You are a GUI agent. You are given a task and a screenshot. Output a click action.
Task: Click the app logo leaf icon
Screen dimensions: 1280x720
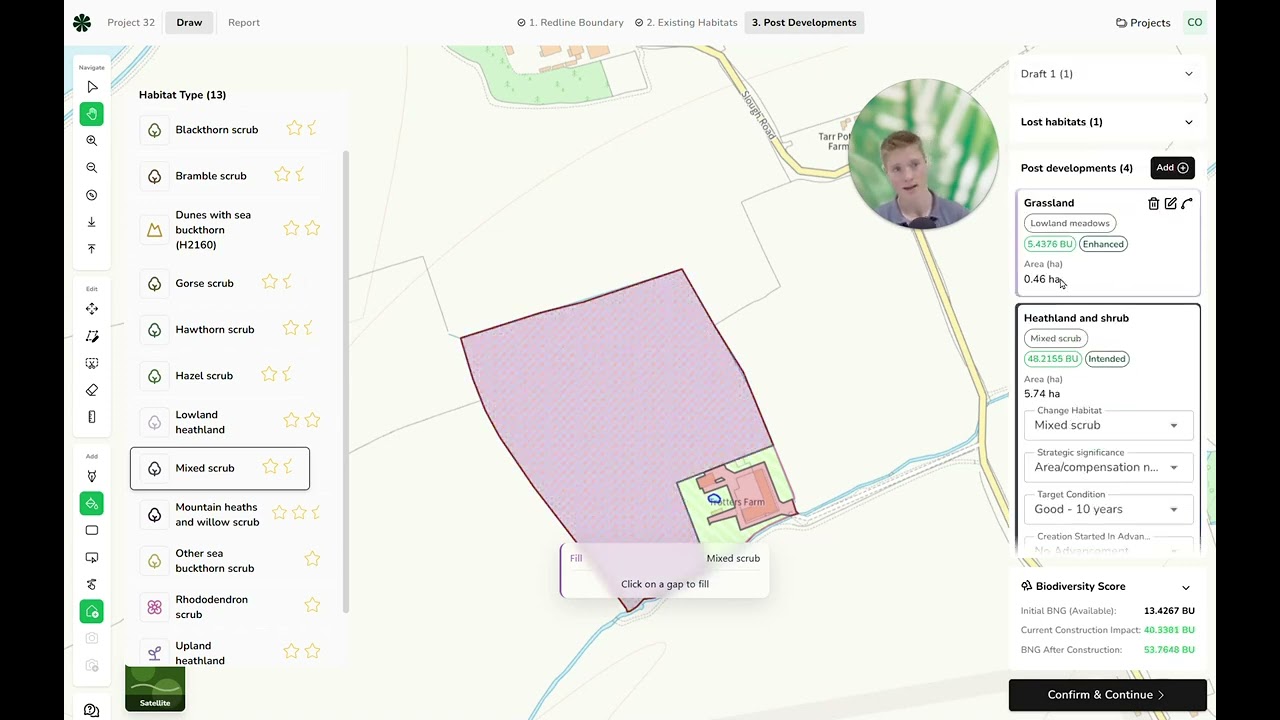(x=82, y=22)
